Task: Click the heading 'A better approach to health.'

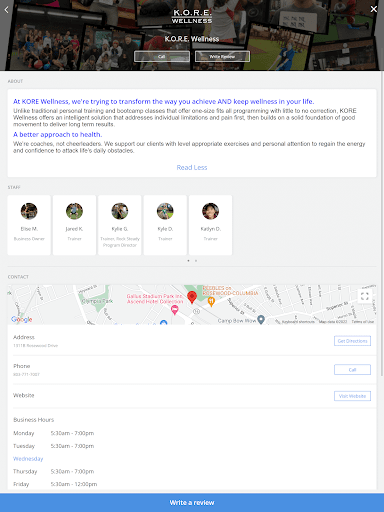Action: click(x=58, y=134)
